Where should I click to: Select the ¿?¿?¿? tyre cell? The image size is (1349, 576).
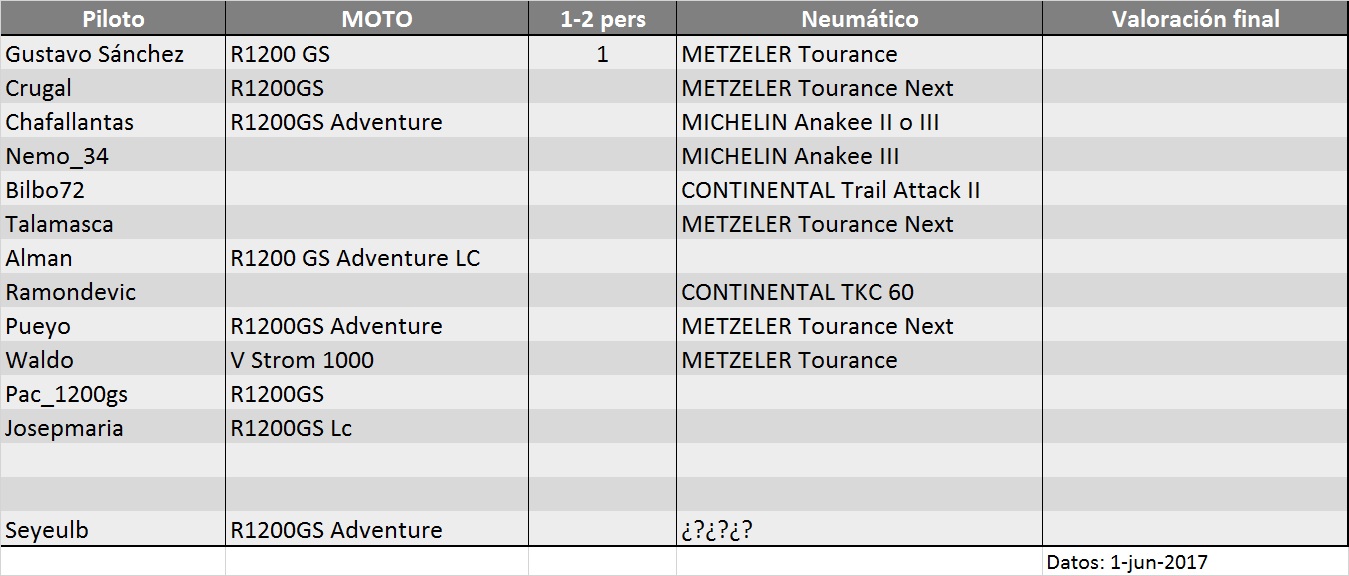(859, 530)
